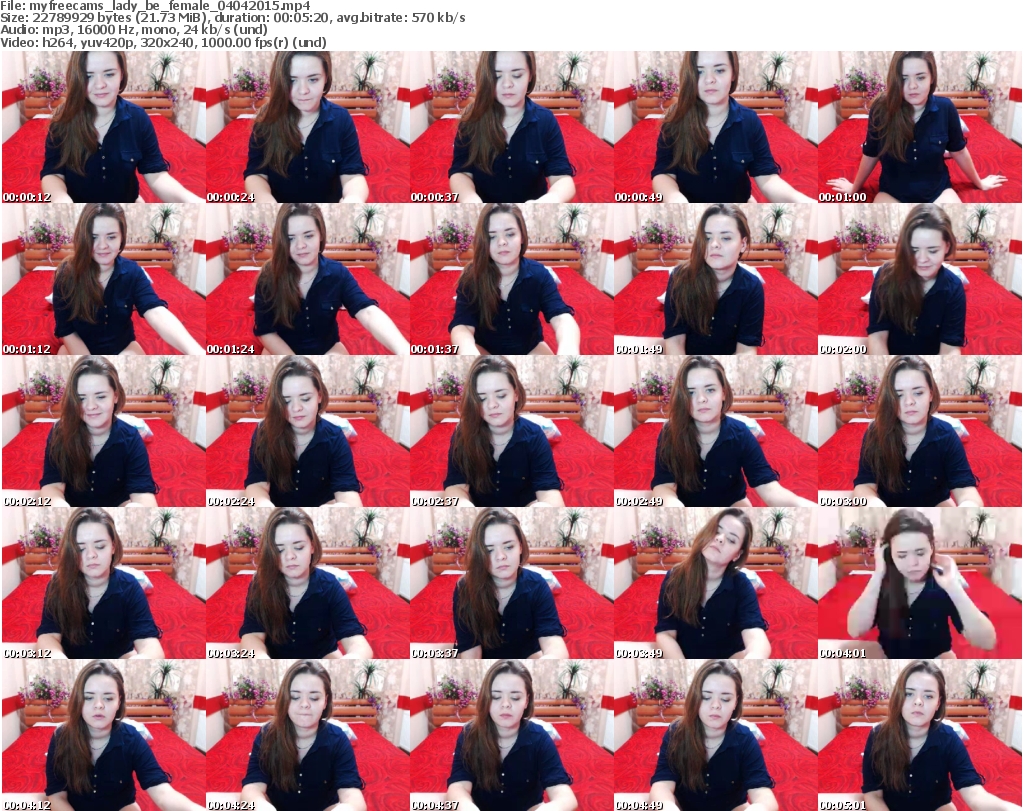Select the thumbnail at 00:01:37
This screenshot has height=811, width=1024.
coord(511,279)
